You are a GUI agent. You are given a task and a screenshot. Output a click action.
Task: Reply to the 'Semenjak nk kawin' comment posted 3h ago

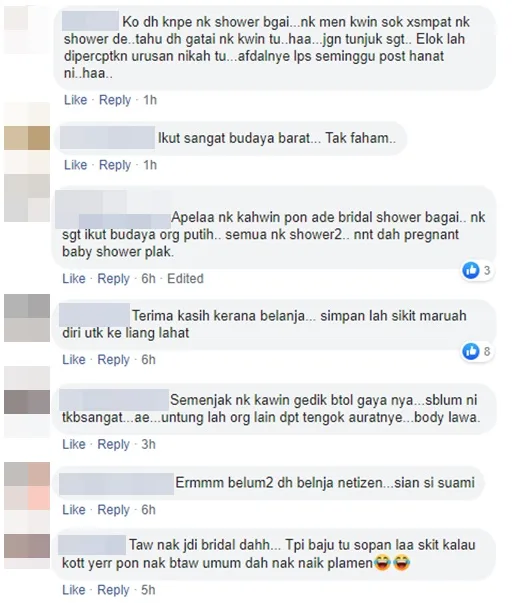point(113,444)
